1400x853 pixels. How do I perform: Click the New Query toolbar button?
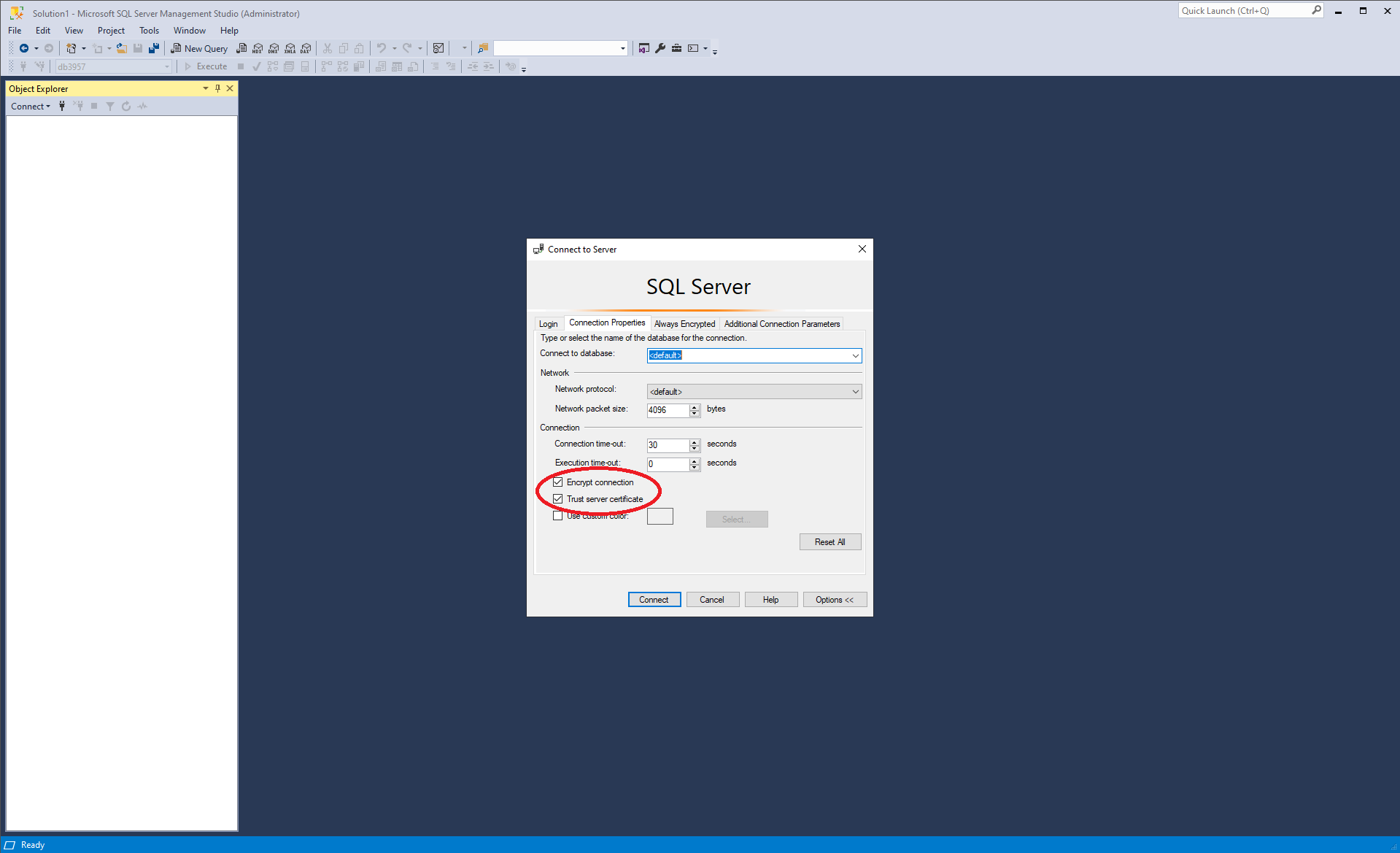[199, 48]
